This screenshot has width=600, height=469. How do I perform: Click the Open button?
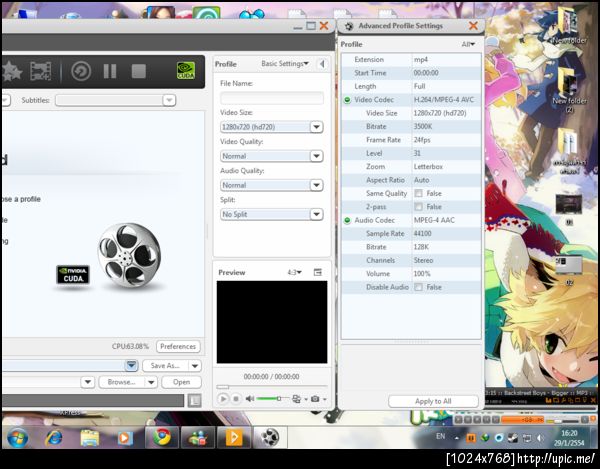(181, 382)
